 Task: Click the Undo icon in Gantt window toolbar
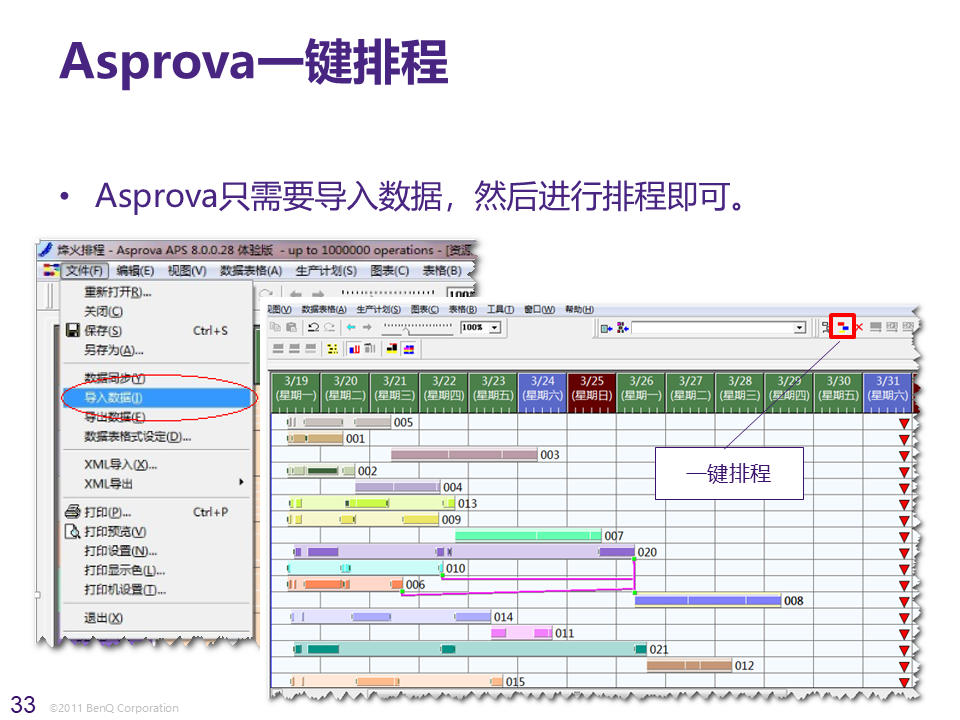coord(313,327)
